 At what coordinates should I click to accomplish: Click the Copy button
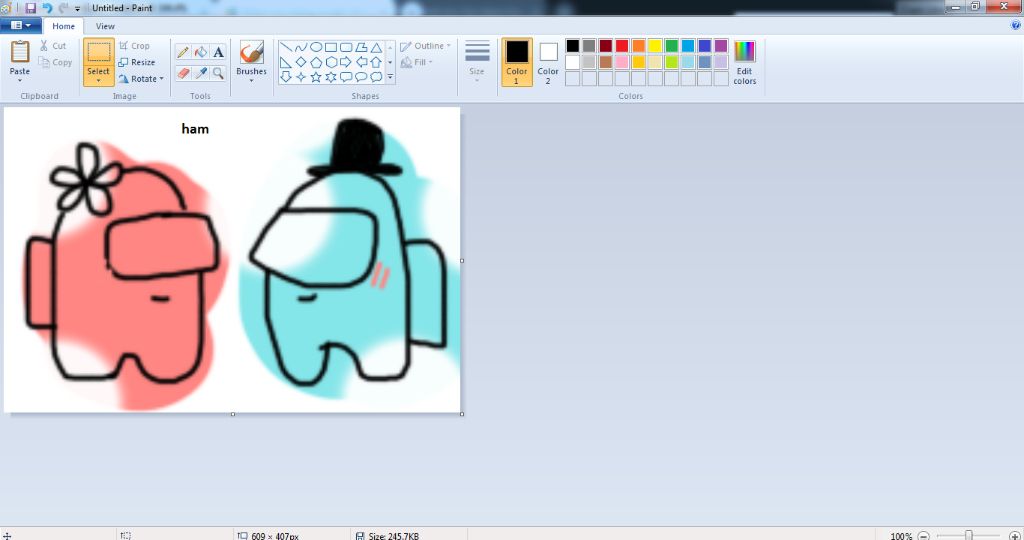pos(56,62)
